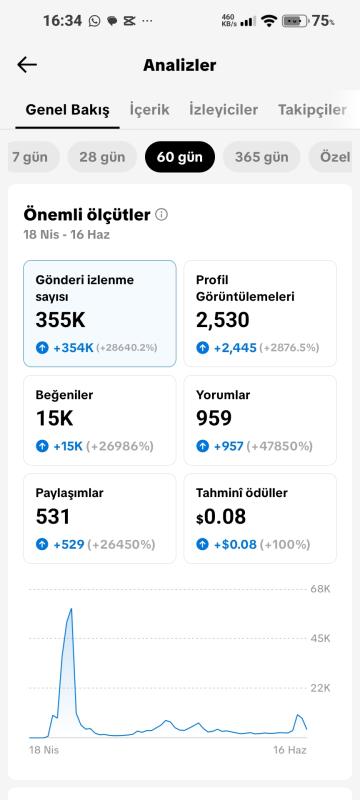Tap the peak of the views chart
The image size is (360, 800).
[71, 609]
